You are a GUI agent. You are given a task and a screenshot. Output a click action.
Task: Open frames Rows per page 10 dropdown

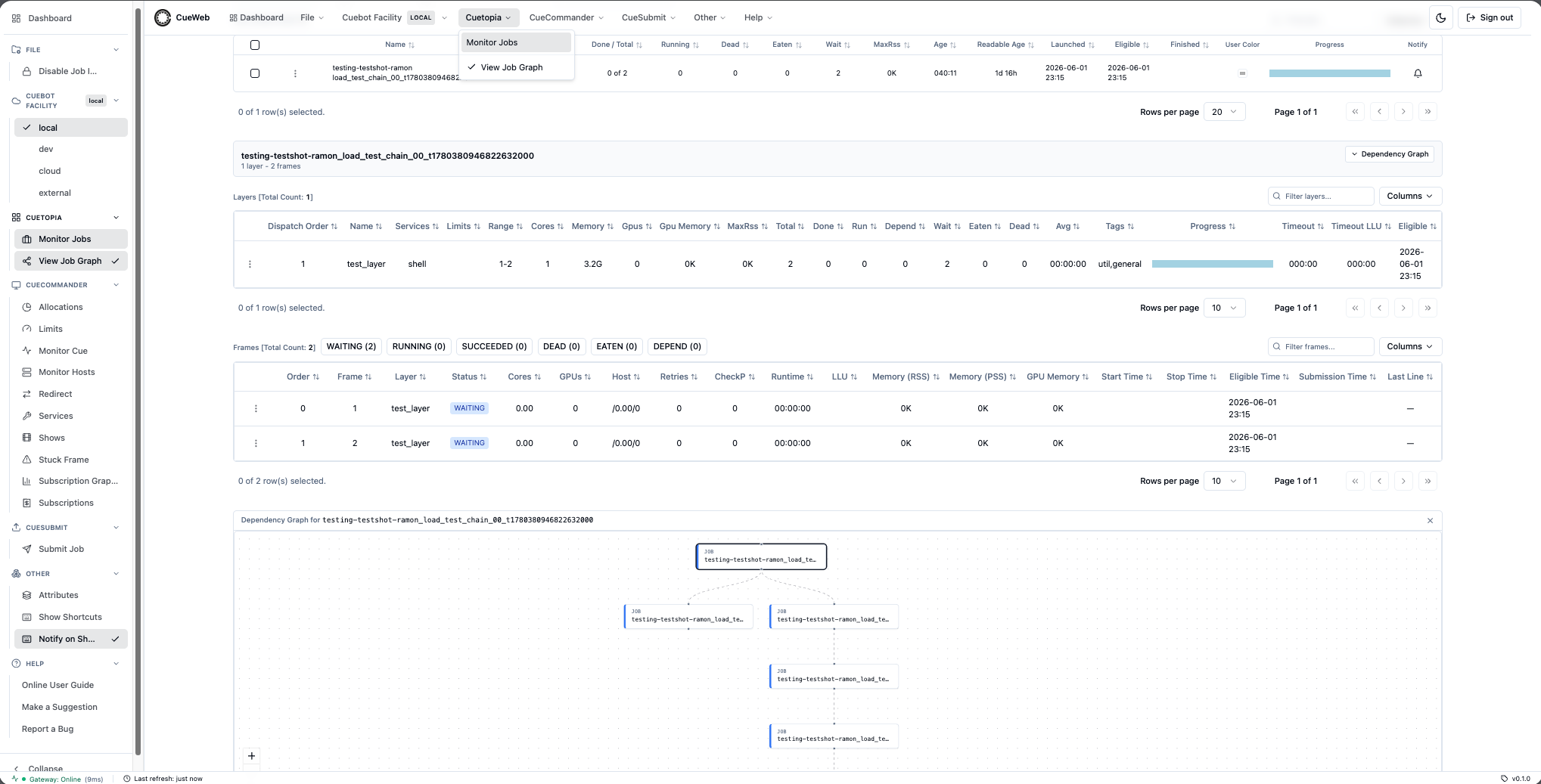pos(1224,481)
